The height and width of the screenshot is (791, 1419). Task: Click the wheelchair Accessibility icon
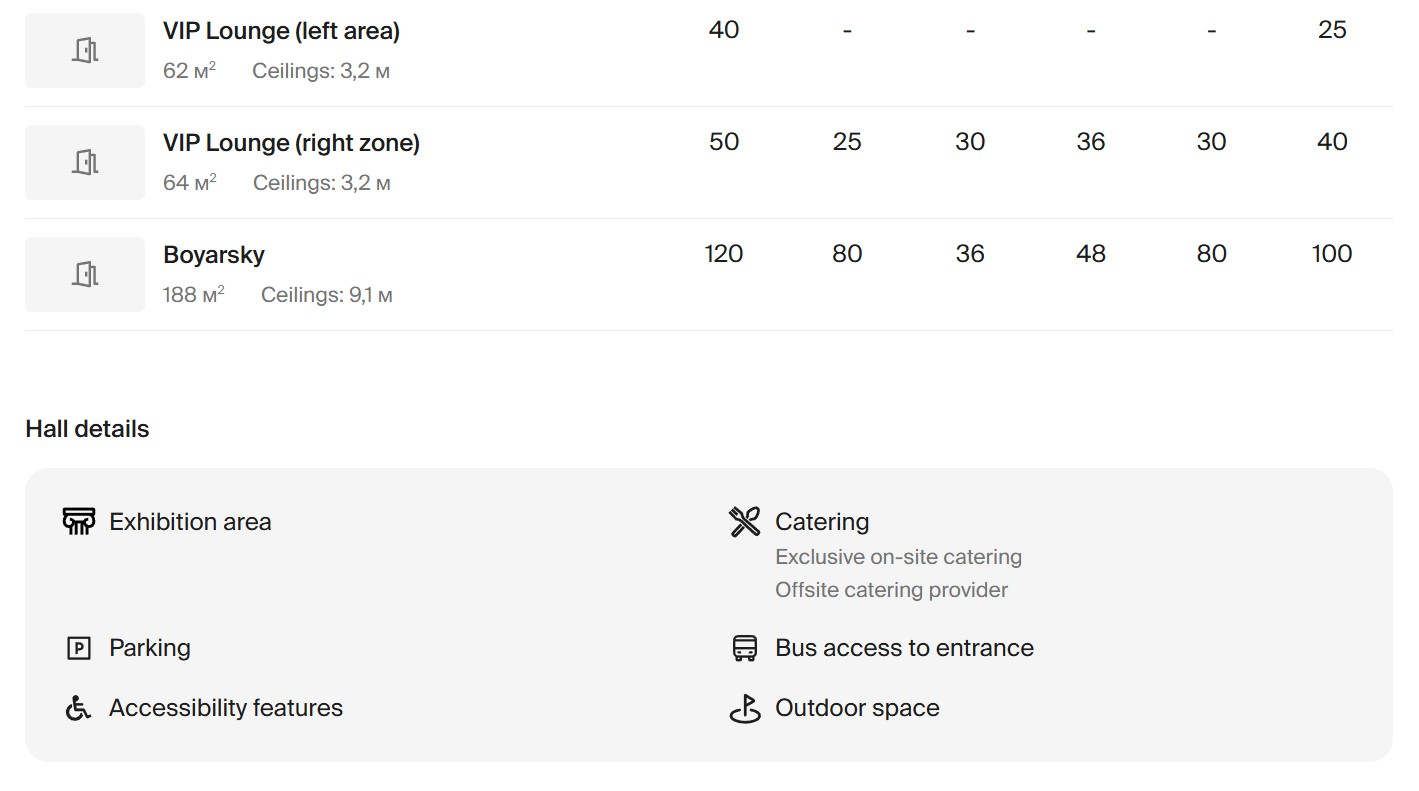coord(78,708)
